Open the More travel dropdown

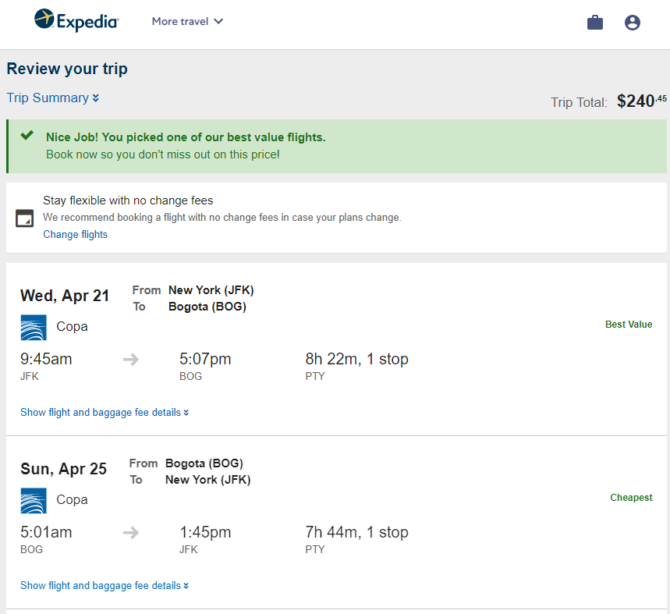tap(187, 21)
